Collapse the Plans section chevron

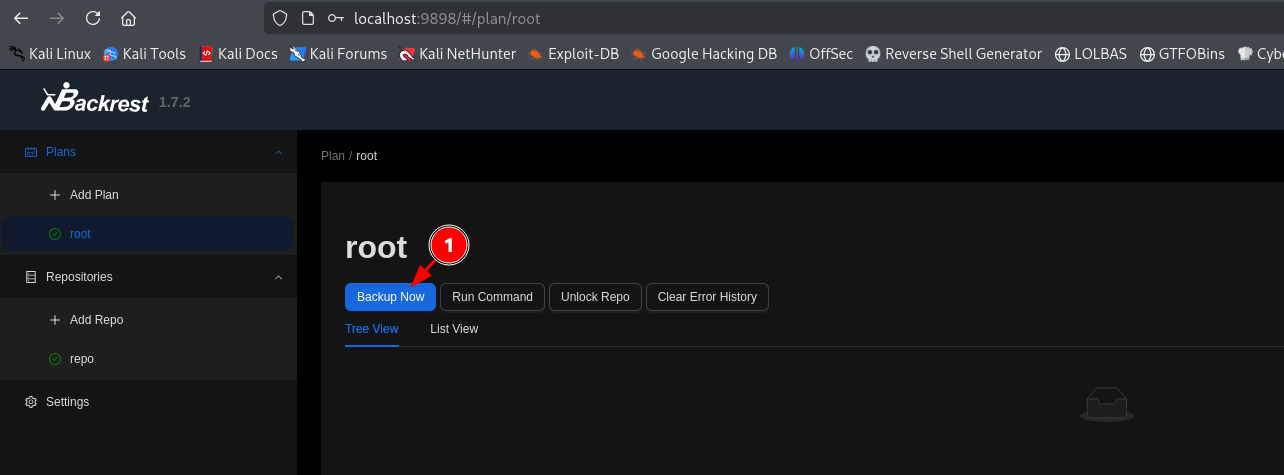(278, 152)
